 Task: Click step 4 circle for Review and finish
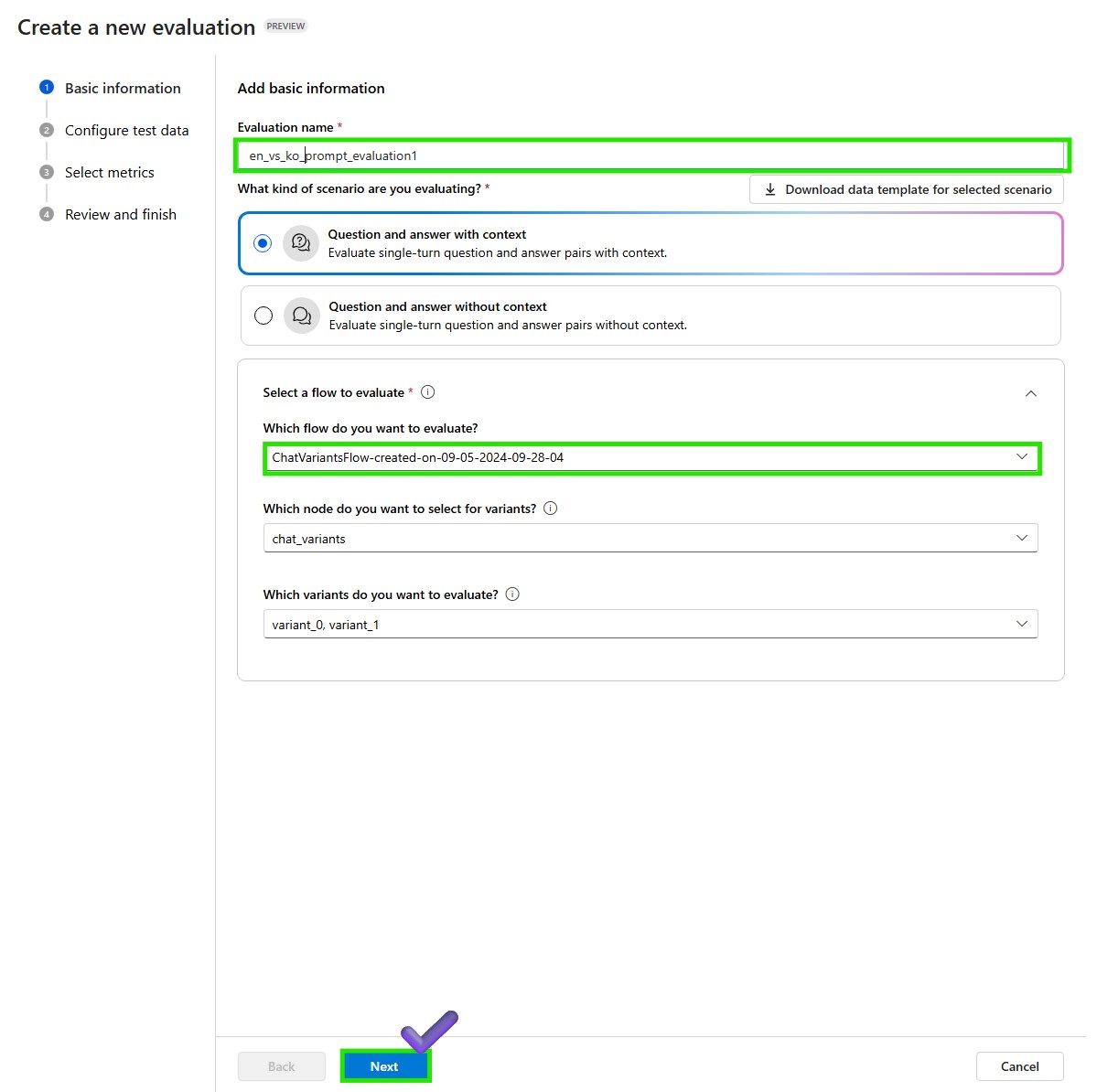click(x=47, y=214)
